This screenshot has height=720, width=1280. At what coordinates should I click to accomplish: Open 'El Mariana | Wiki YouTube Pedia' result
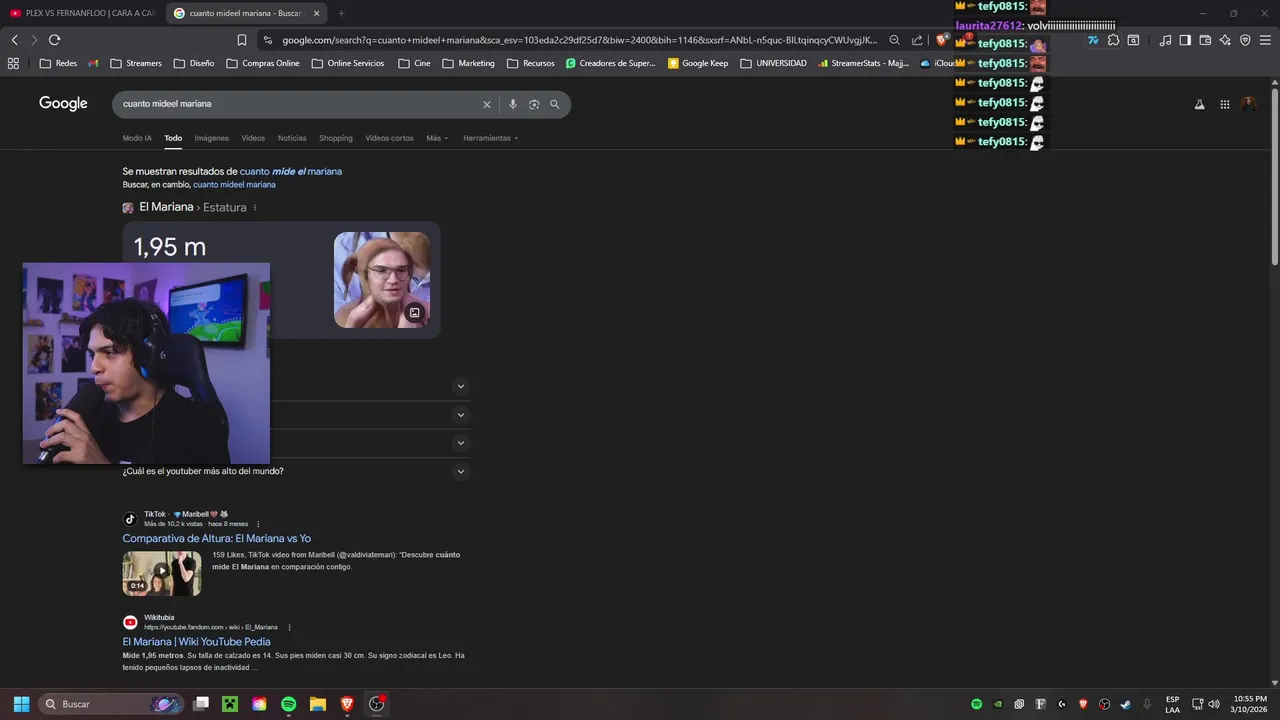point(197,642)
